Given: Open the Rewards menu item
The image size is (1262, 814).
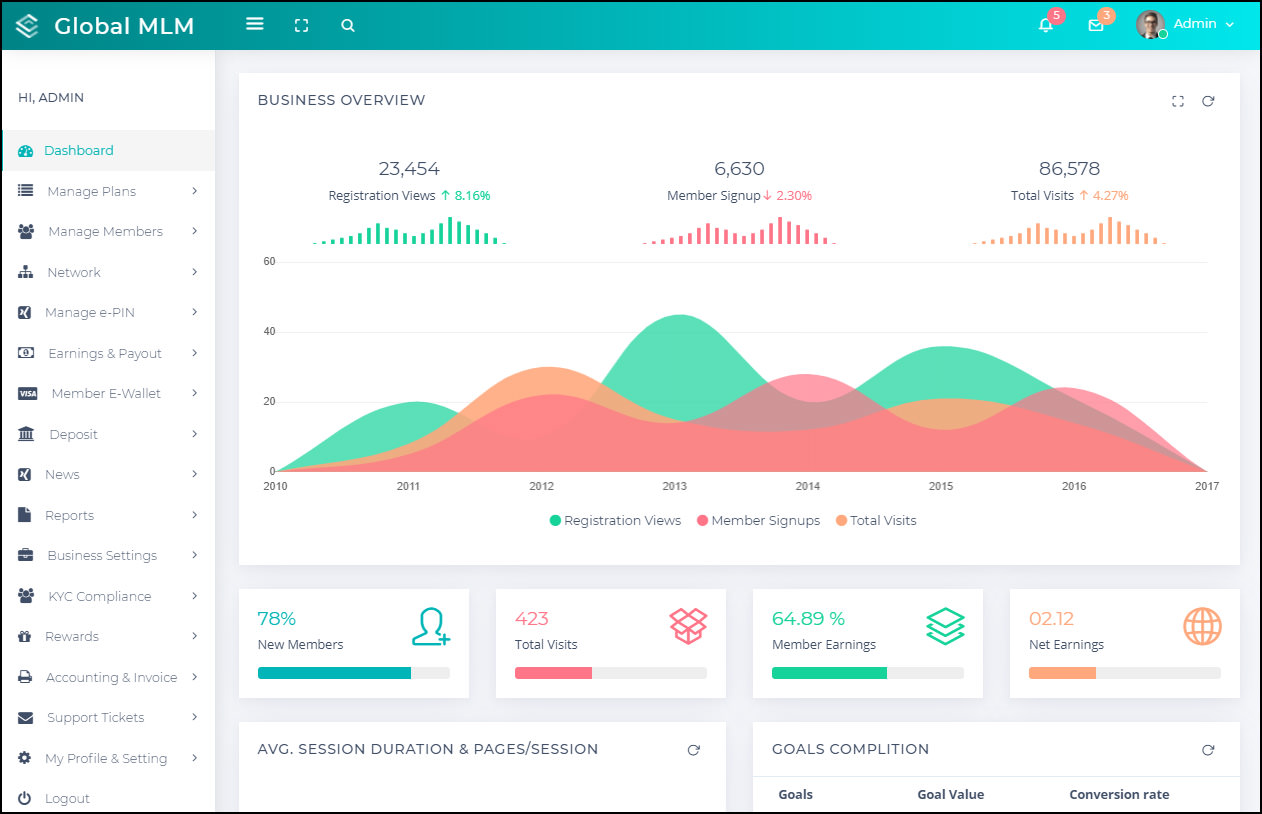Looking at the screenshot, I should tap(108, 637).
